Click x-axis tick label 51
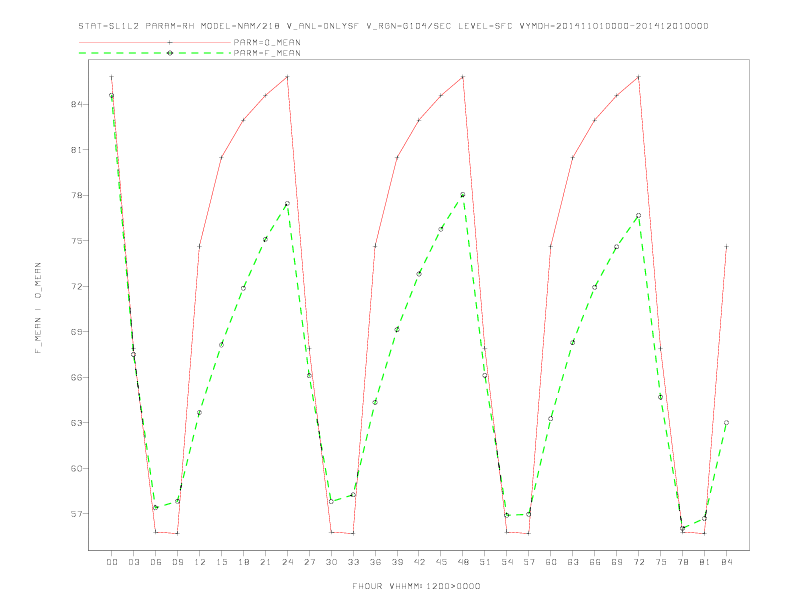 point(485,562)
